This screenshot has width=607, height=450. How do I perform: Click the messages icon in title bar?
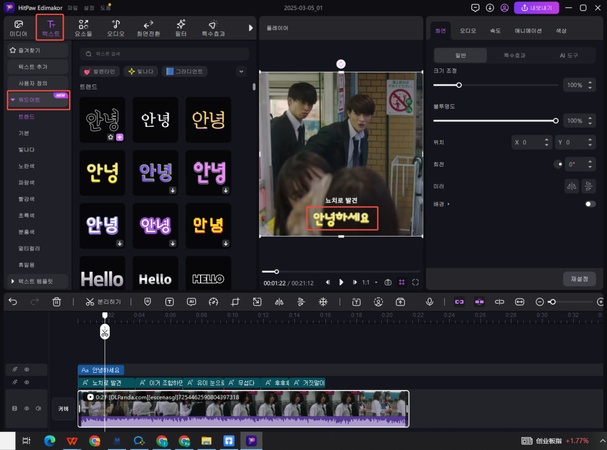pyautogui.click(x=475, y=8)
